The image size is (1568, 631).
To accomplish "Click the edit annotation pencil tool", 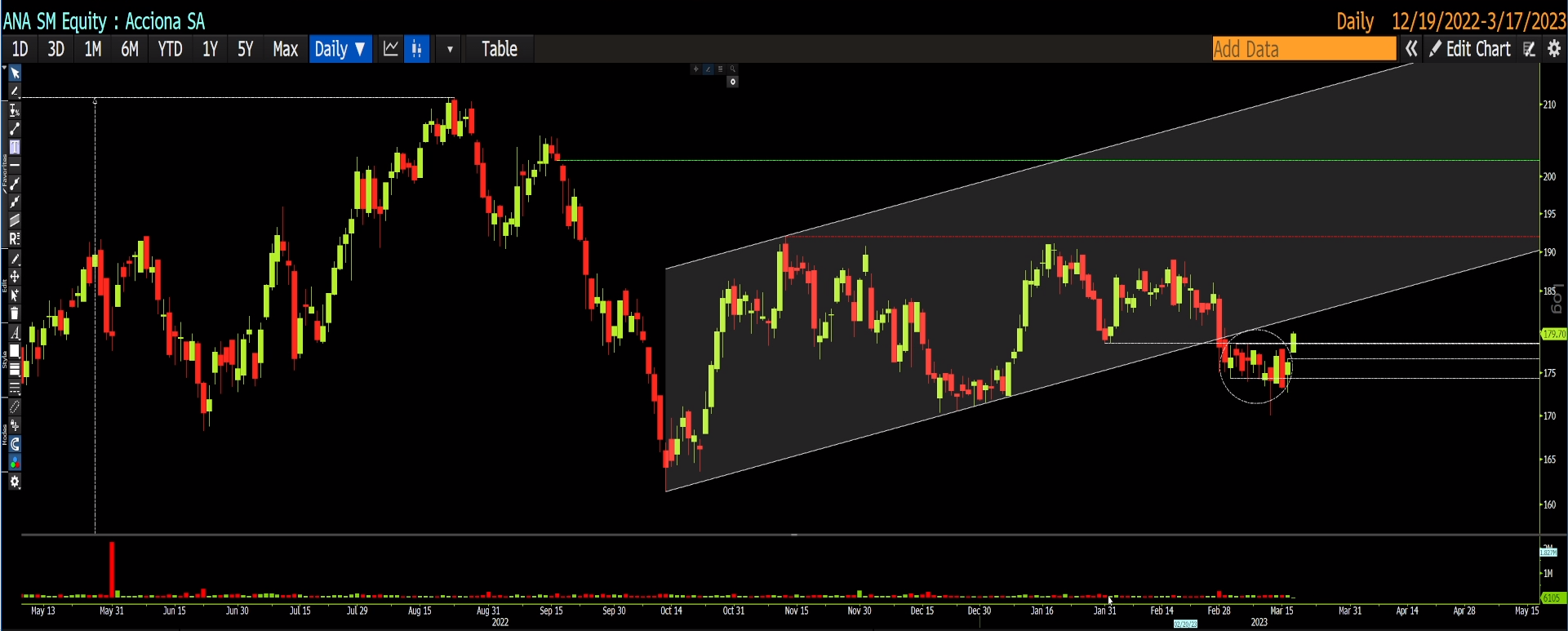I will pos(15,259).
